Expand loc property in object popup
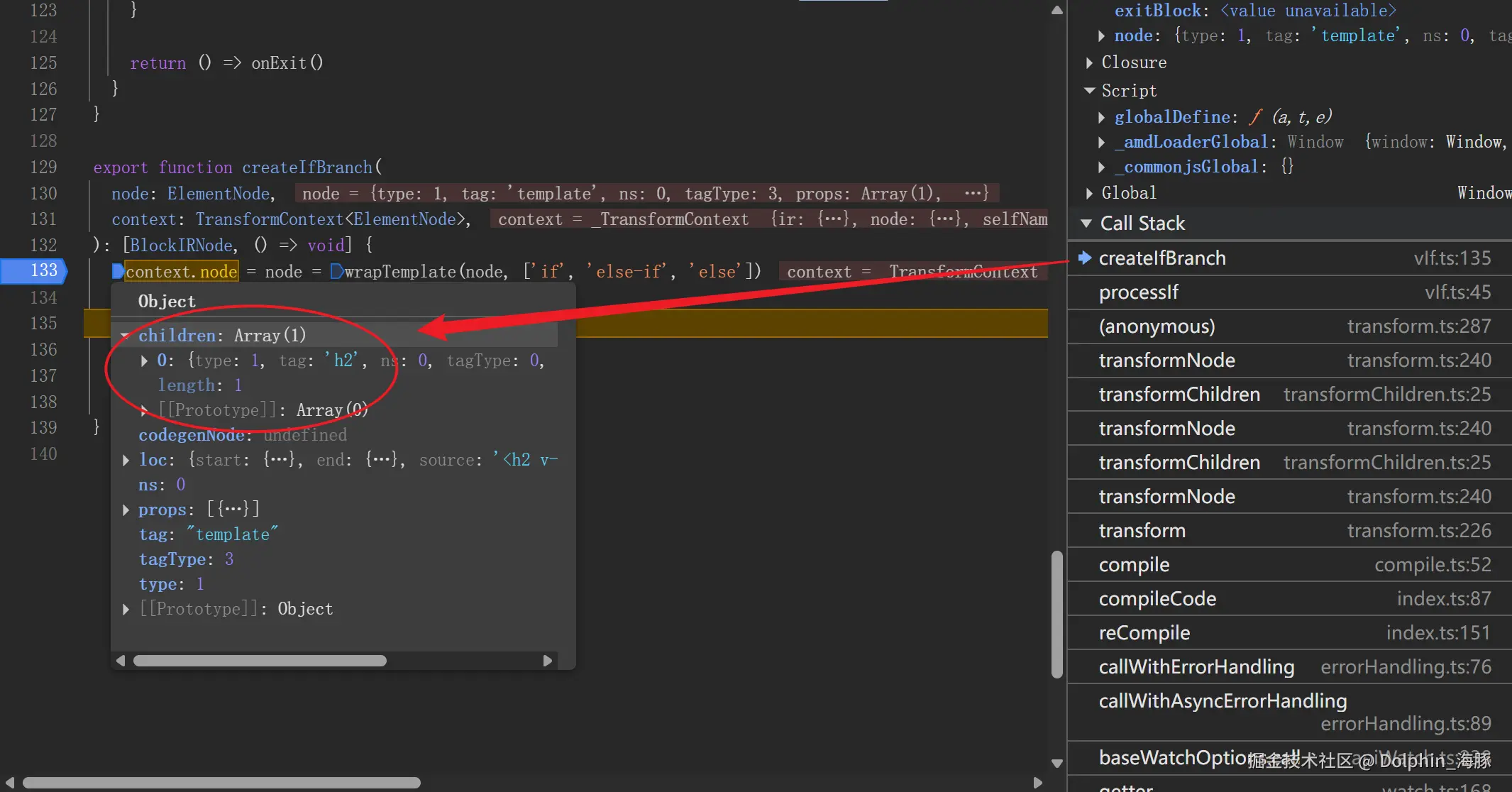The image size is (1512, 792). 126,461
